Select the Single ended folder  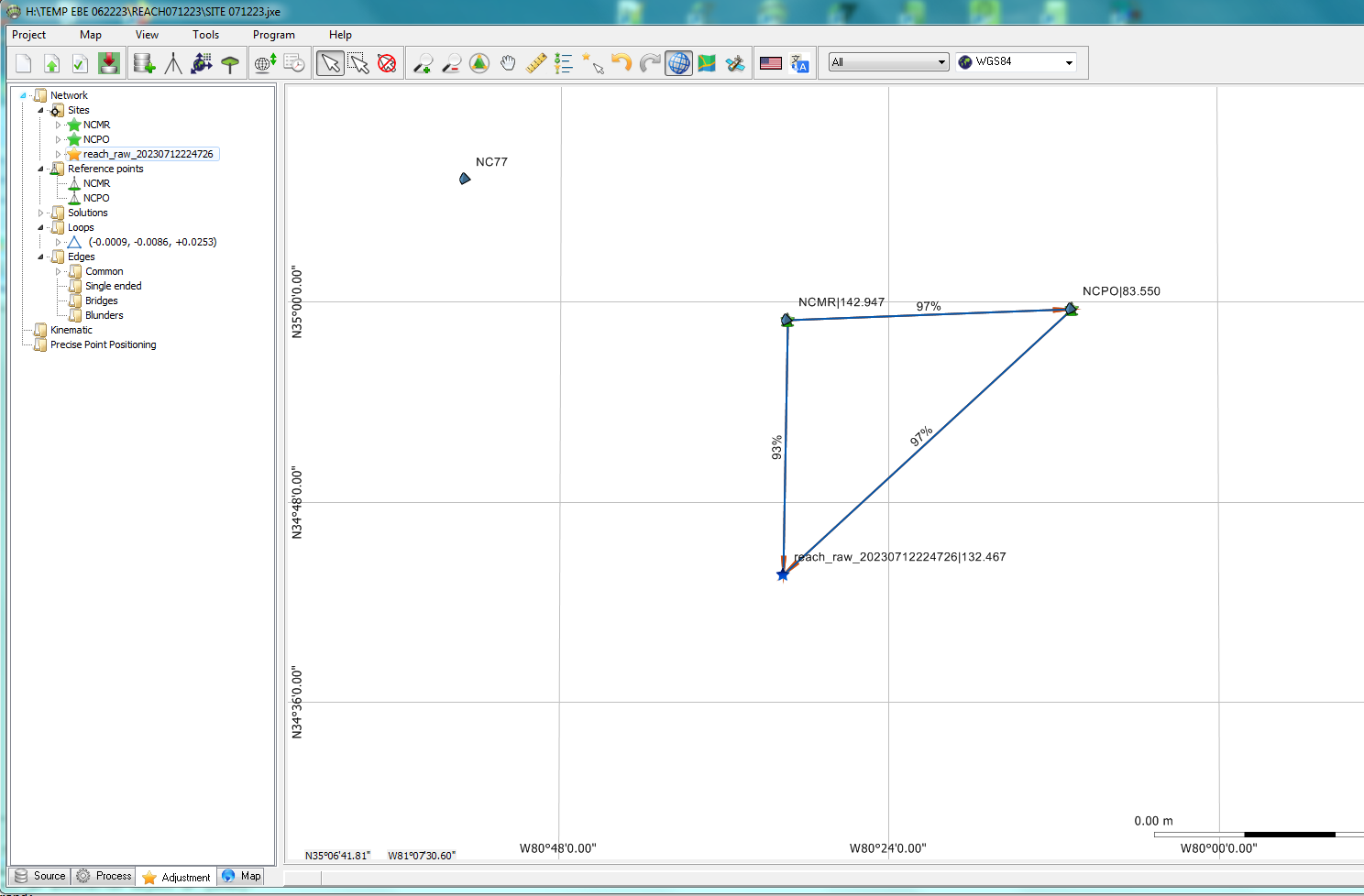click(113, 286)
